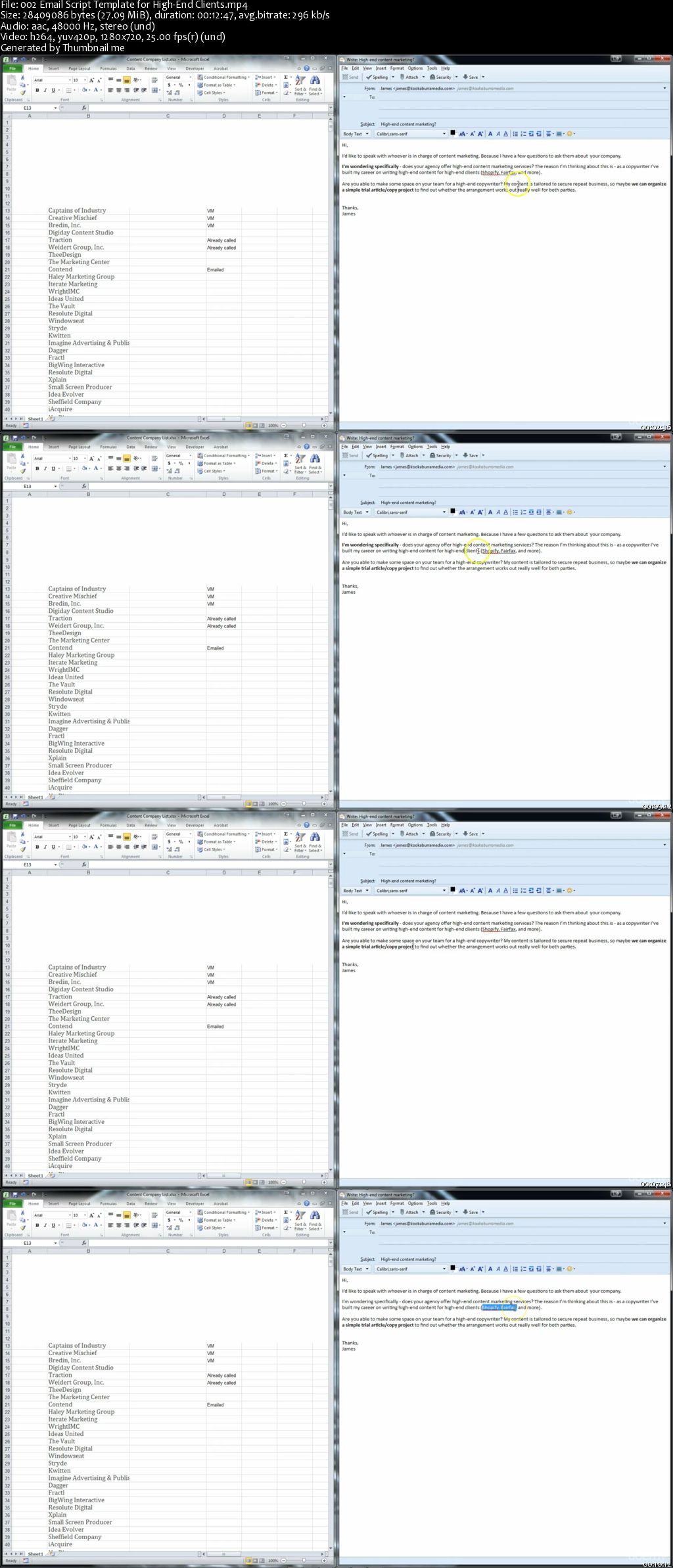Open email Options menu in first frame
Image resolution: width=673 pixels, height=1568 pixels.
coord(415,68)
